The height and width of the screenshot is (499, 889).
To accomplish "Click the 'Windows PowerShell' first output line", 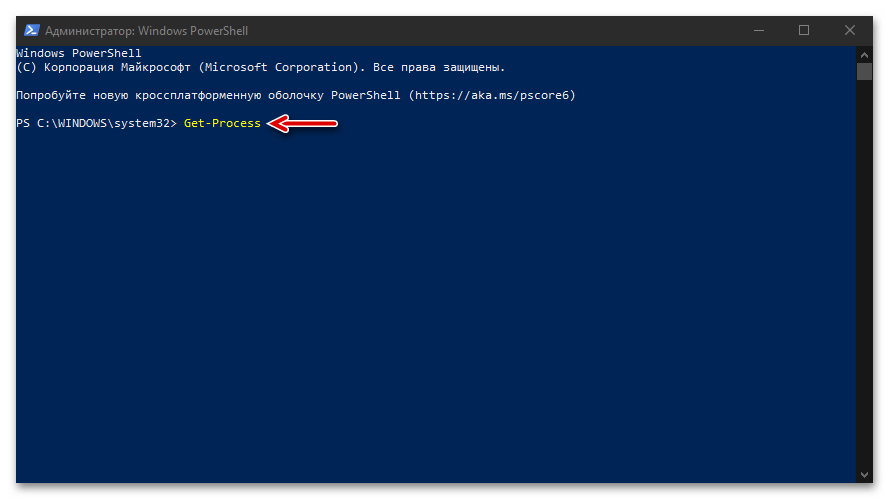I will pos(79,53).
